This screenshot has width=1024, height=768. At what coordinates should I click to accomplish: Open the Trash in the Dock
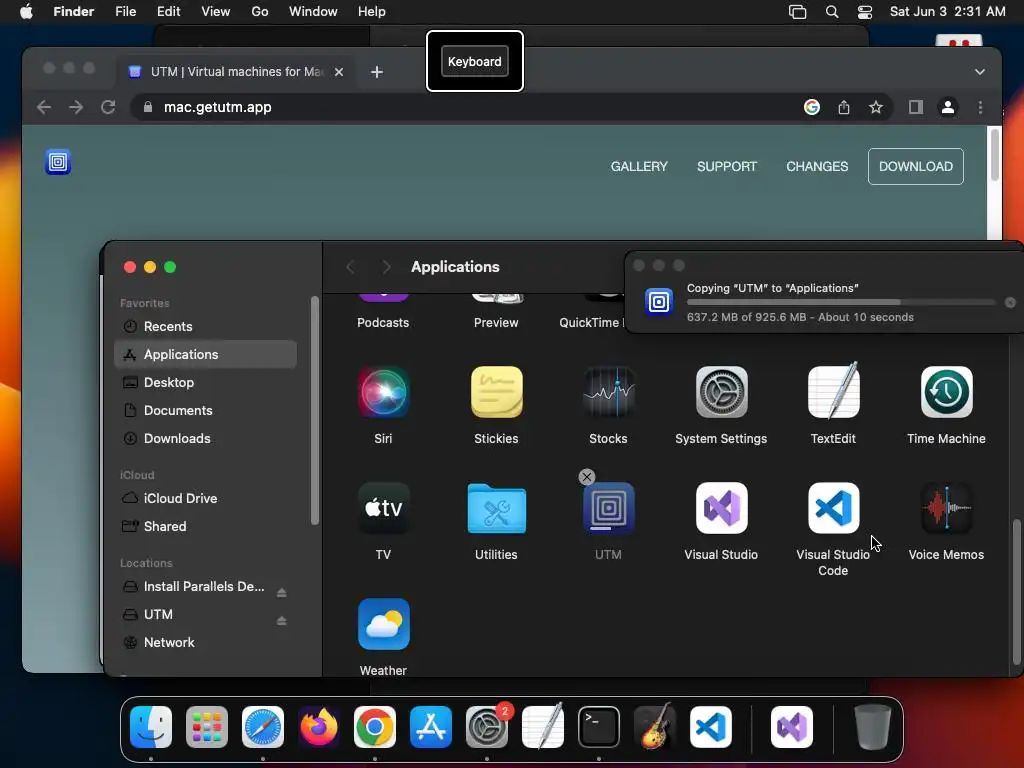pyautogui.click(x=872, y=727)
